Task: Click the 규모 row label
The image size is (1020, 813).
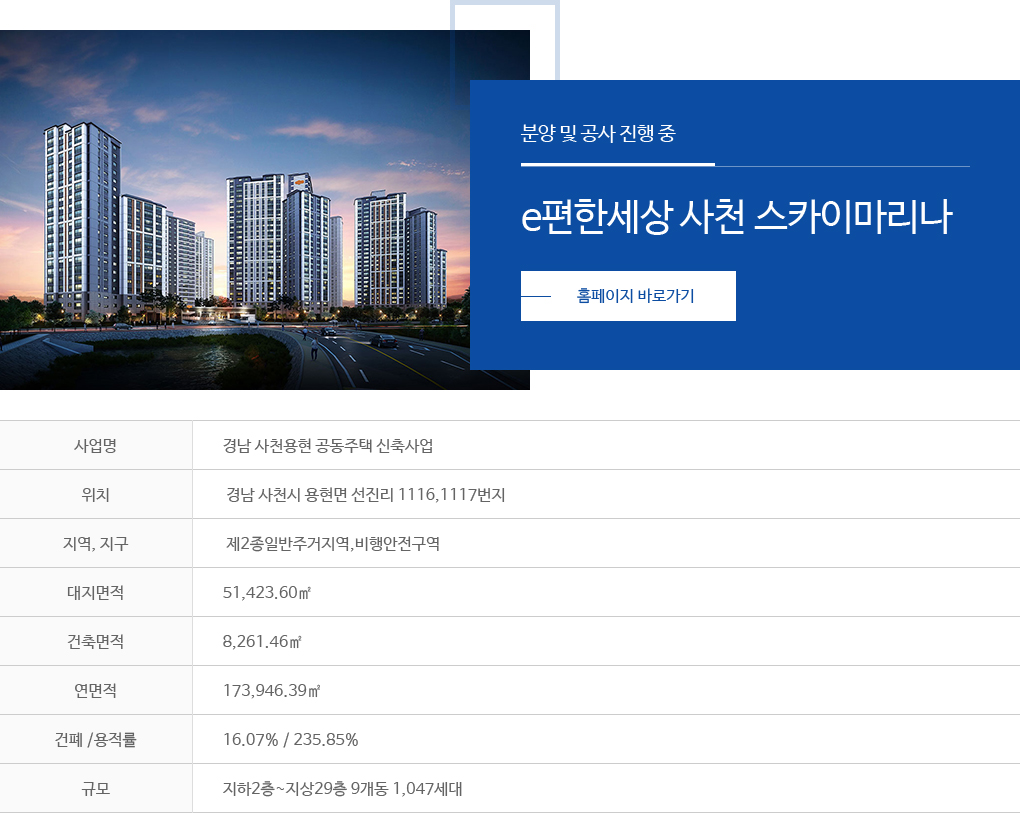Action: click(x=96, y=789)
